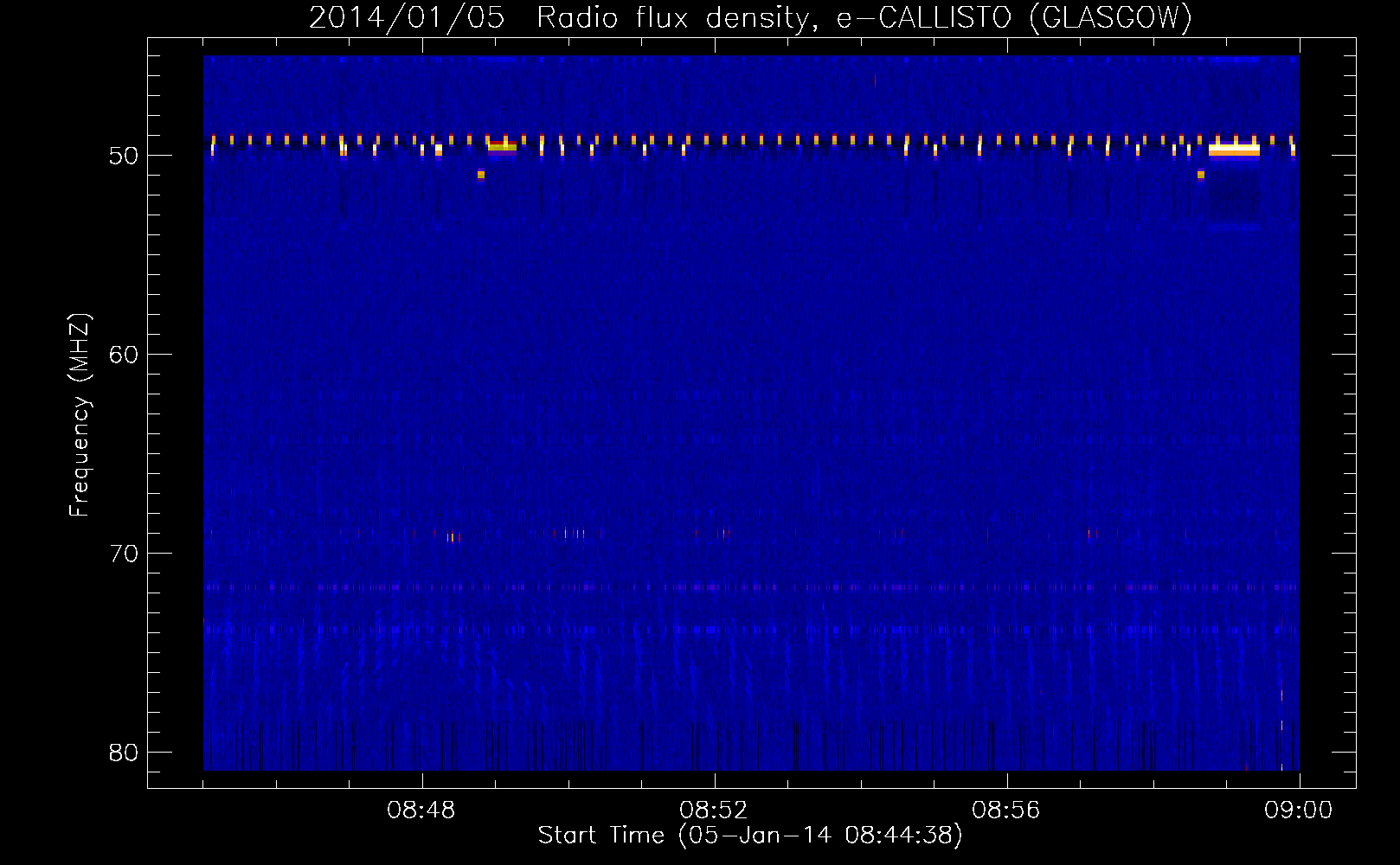Screen dimensions: 1400x865
Task: Click the '08:56' time tick label
Action: (x=1006, y=811)
